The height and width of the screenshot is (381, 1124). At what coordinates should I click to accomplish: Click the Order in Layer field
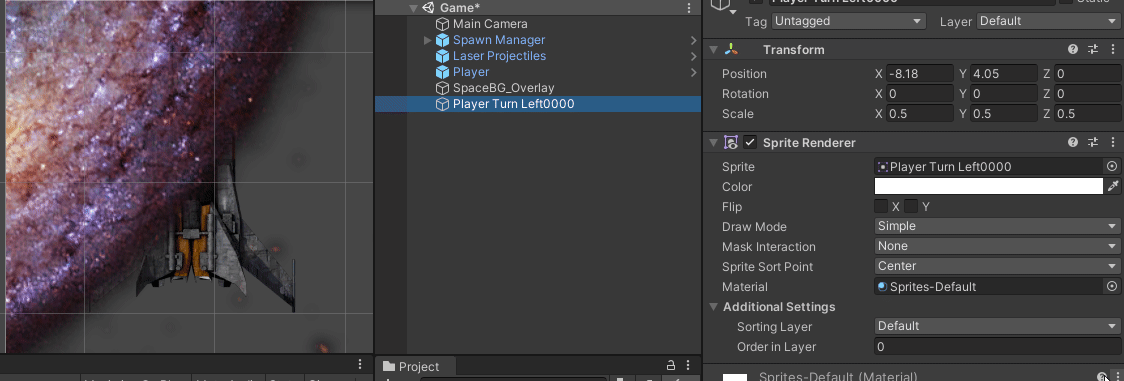[996, 347]
